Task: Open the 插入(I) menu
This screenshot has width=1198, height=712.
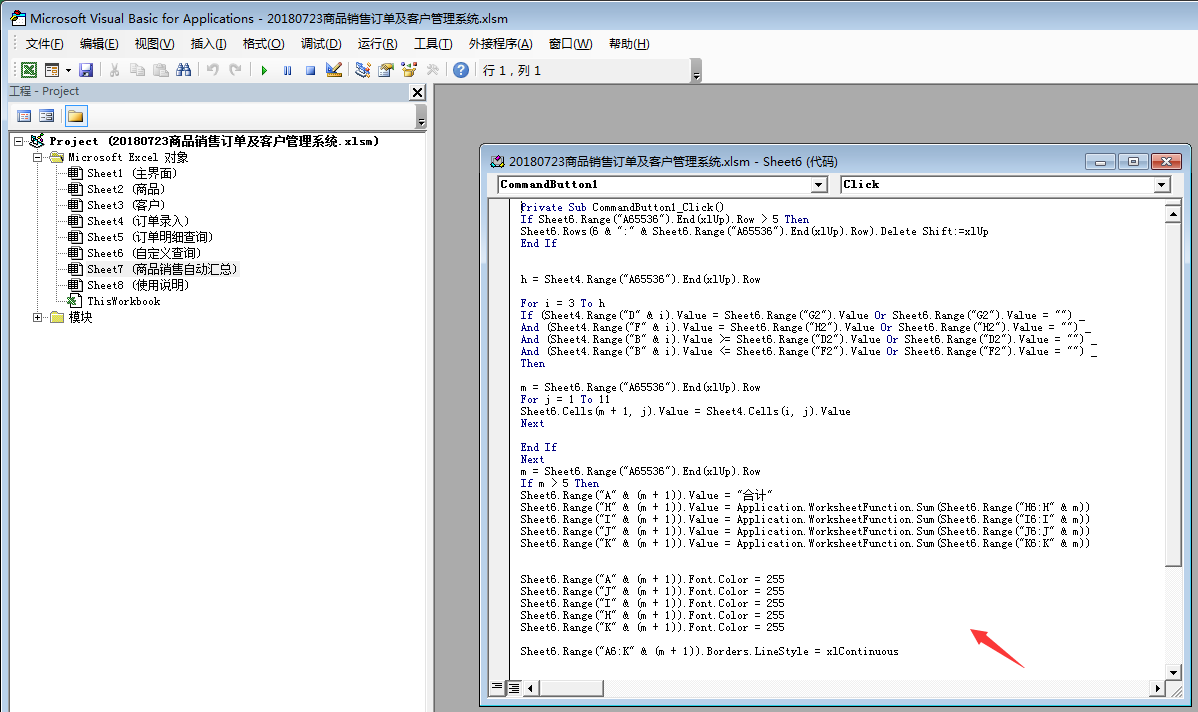Action: point(209,44)
